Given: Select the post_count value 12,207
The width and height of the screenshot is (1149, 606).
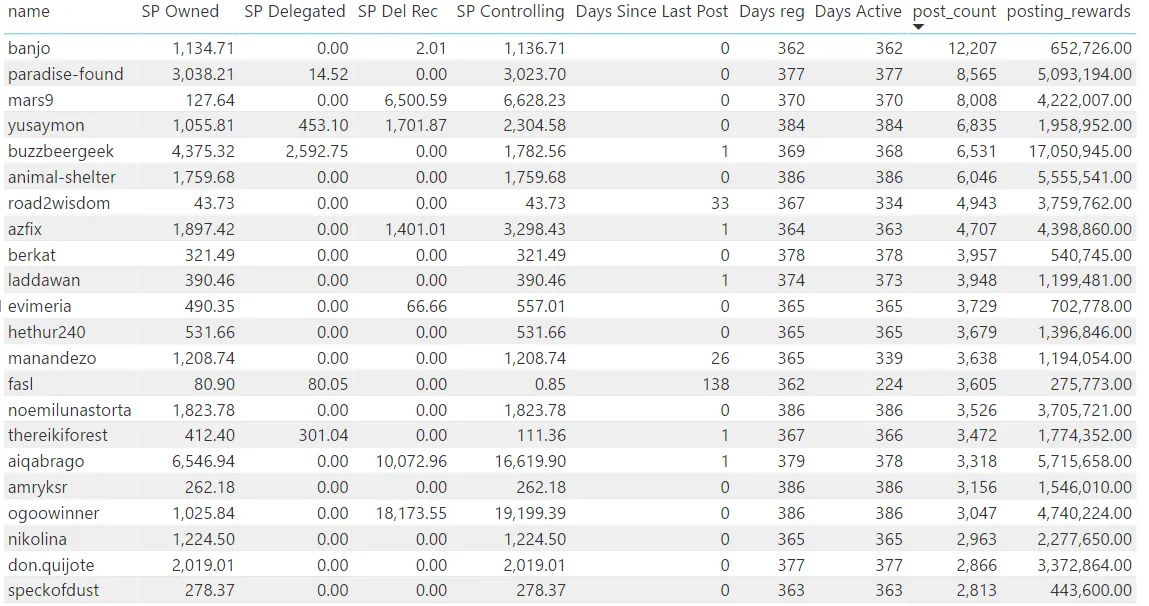Looking at the screenshot, I should click(972, 48).
